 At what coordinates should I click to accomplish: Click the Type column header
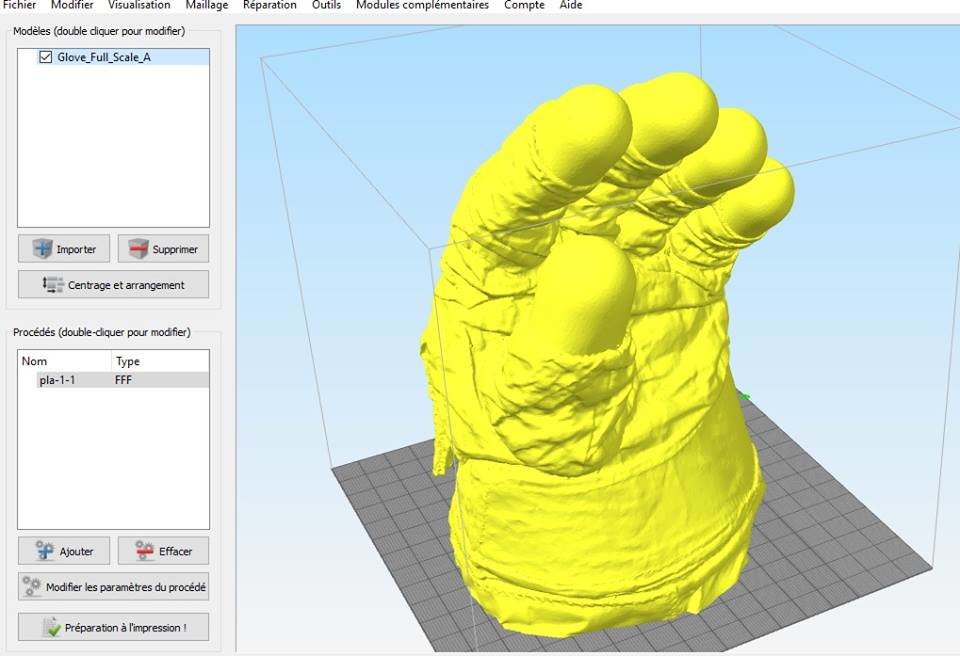point(128,361)
